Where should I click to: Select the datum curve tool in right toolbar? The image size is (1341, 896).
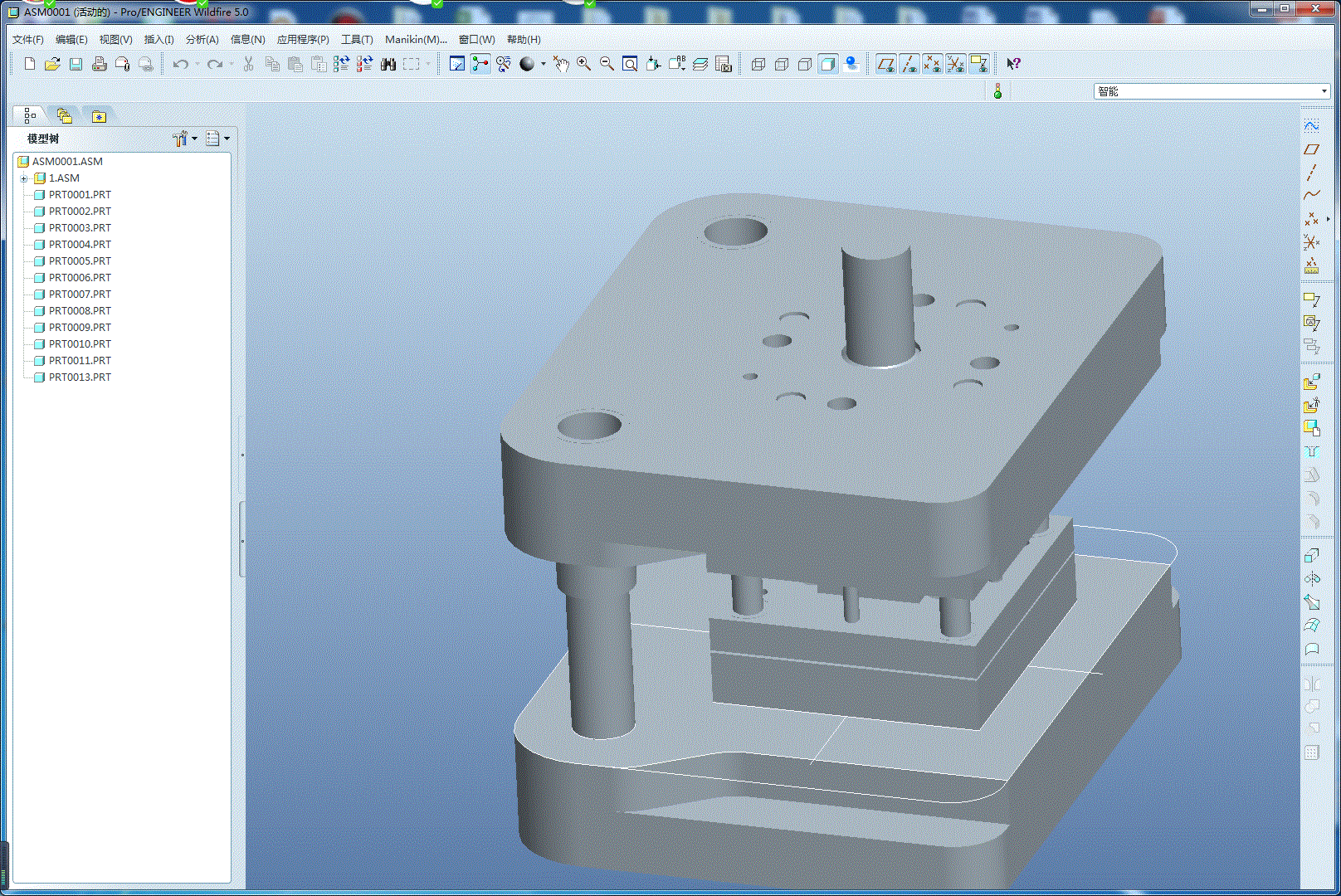[x=1311, y=196]
